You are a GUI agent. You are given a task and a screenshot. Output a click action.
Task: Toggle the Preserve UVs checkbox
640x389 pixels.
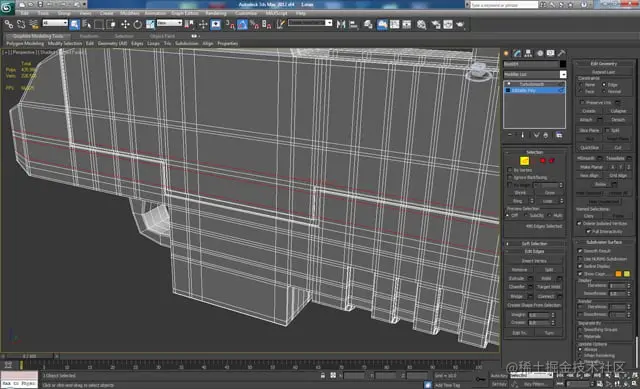point(582,102)
